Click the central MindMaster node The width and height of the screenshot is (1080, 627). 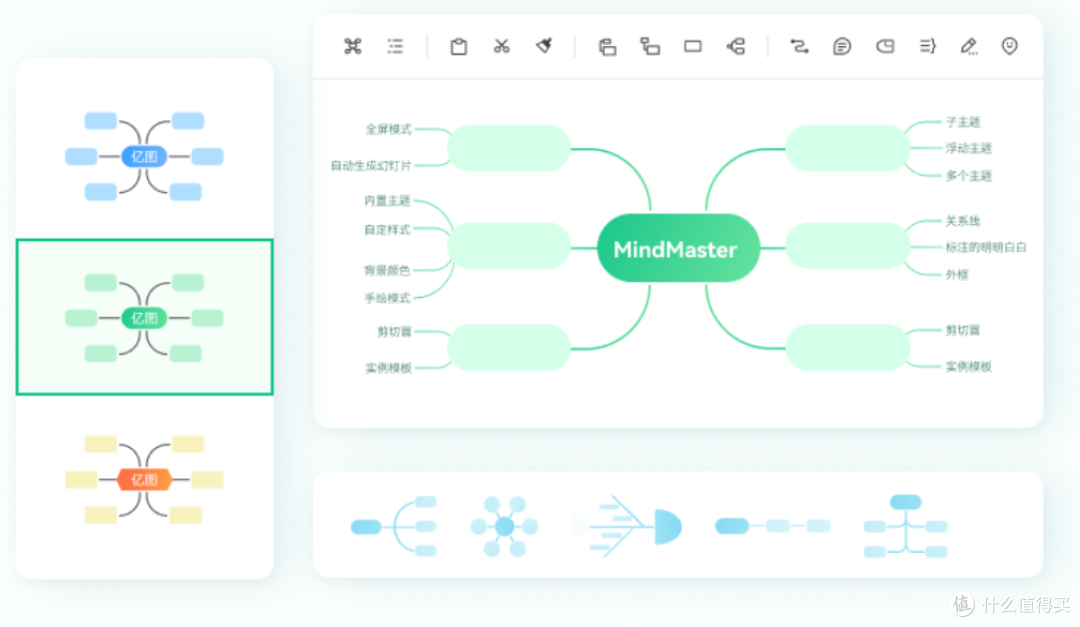676,249
